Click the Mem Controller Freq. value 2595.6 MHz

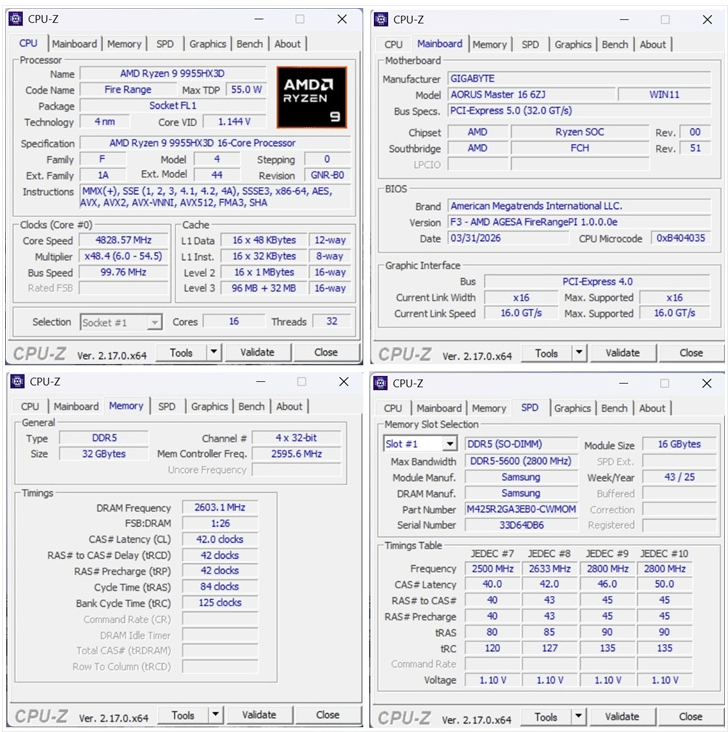[x=297, y=454]
